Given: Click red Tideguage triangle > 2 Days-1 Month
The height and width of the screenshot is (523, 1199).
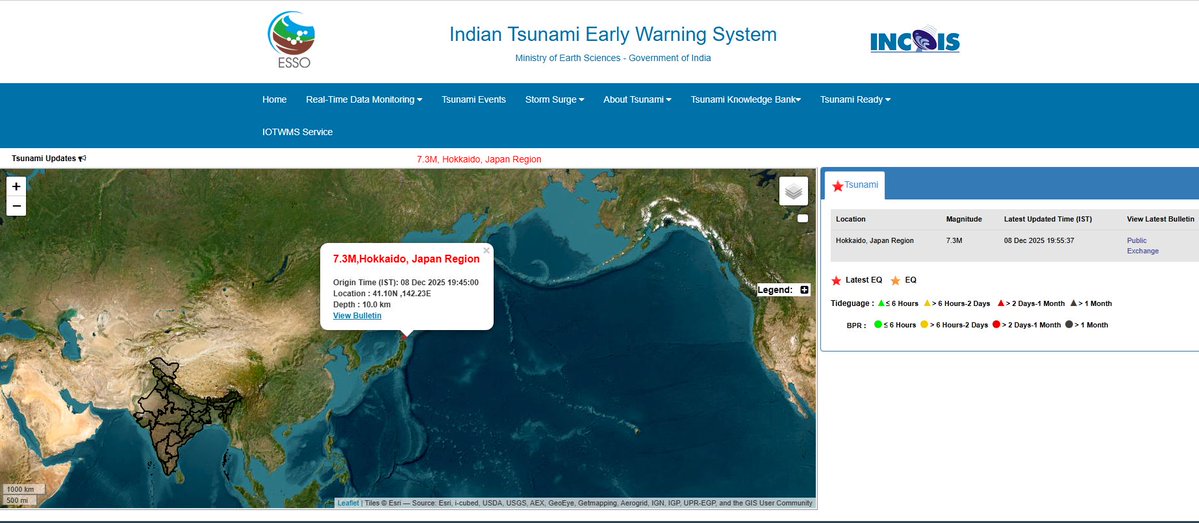Looking at the screenshot, I should (1000, 303).
